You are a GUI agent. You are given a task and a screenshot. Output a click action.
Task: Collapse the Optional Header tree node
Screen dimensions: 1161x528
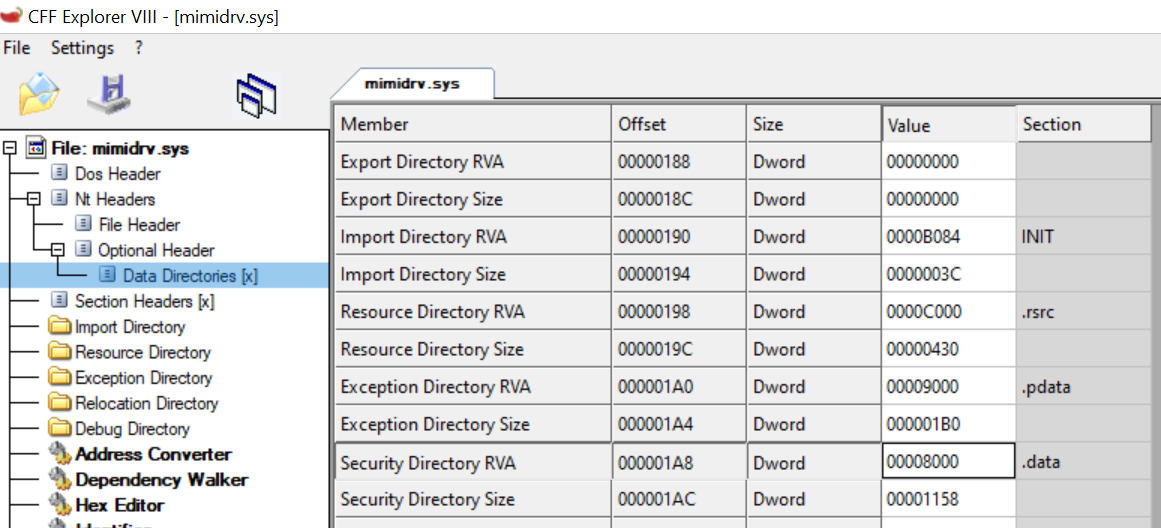[59, 250]
